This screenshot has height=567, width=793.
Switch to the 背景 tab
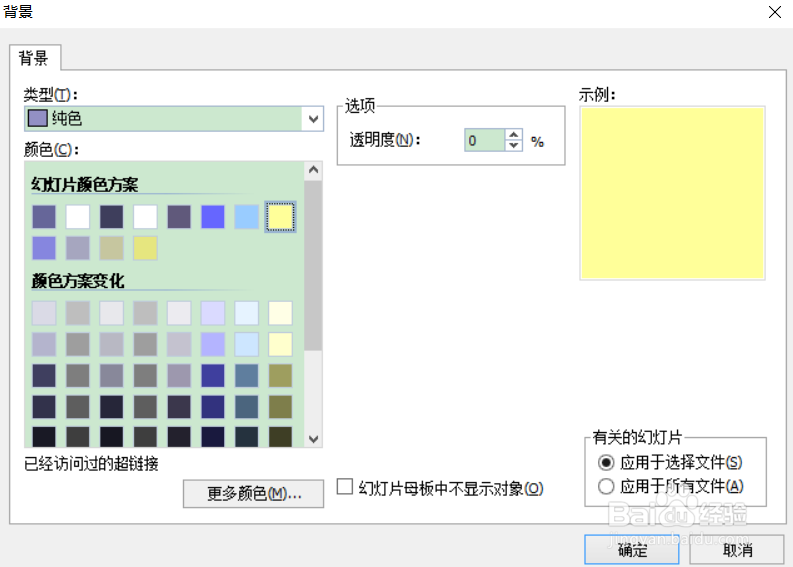[34, 58]
